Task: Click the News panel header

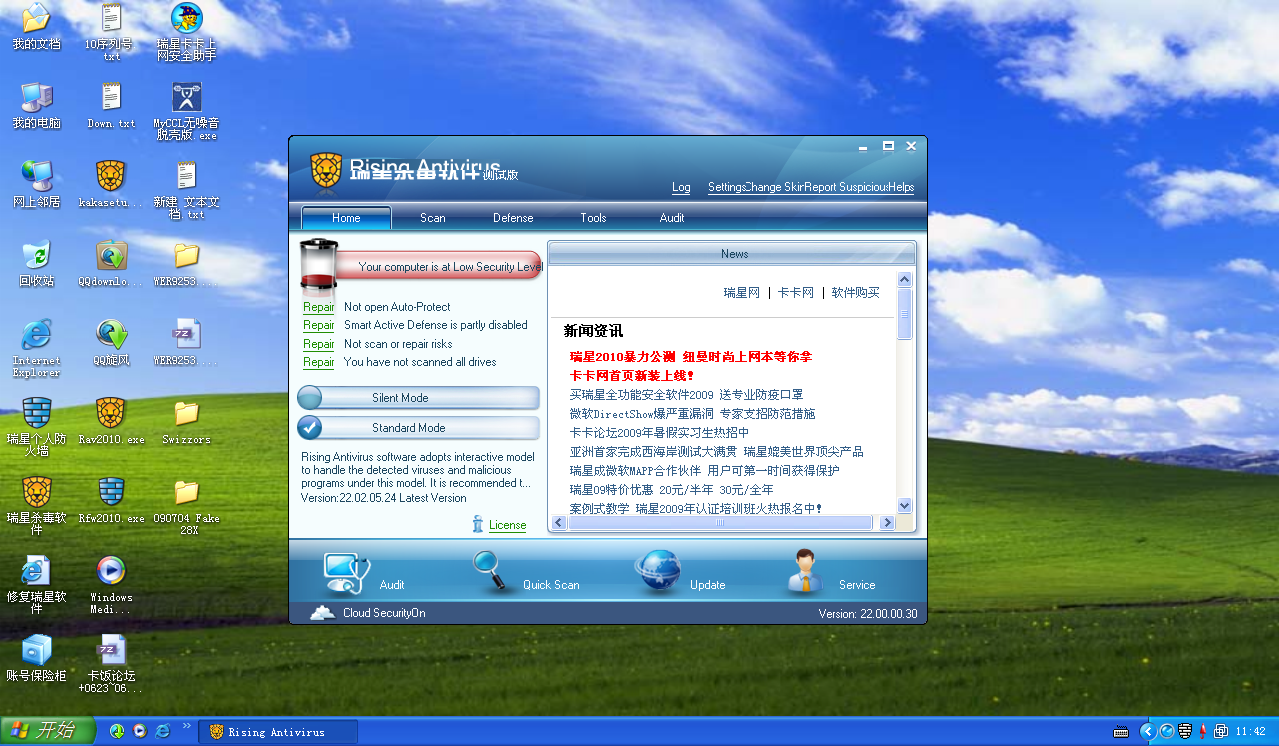Action: [x=734, y=254]
